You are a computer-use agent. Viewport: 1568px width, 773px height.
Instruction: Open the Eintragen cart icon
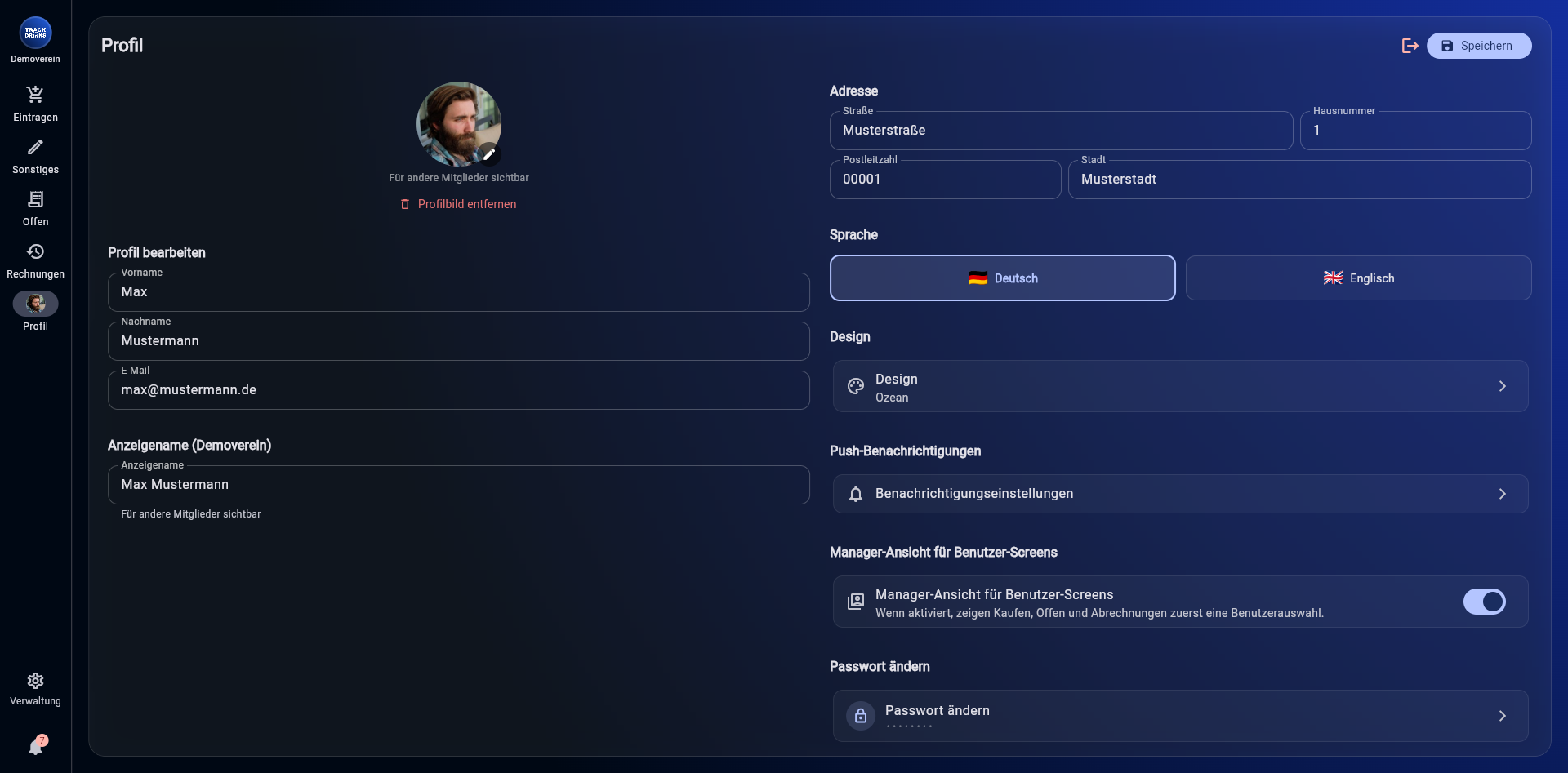pyautogui.click(x=35, y=95)
